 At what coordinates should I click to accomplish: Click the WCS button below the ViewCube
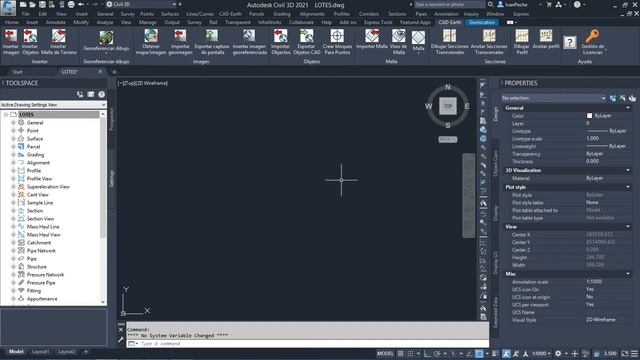tap(448, 140)
